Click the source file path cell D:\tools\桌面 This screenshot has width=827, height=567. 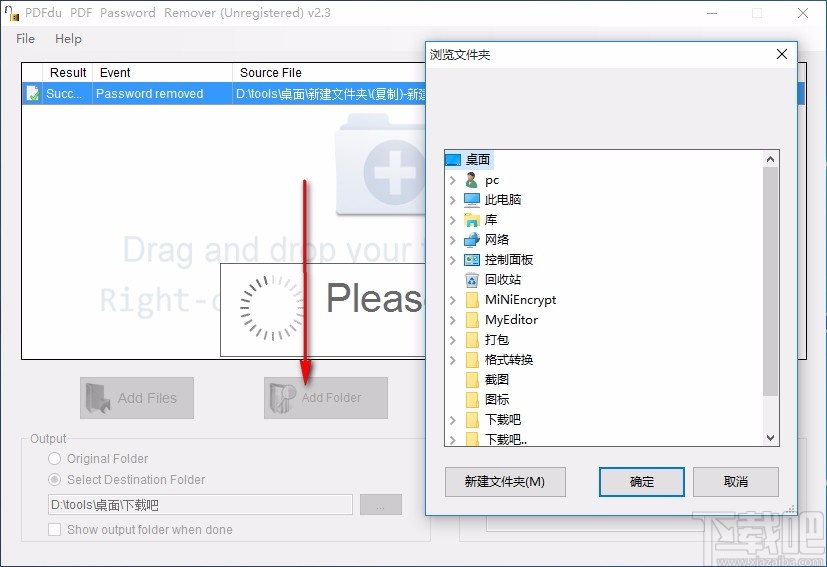click(329, 93)
